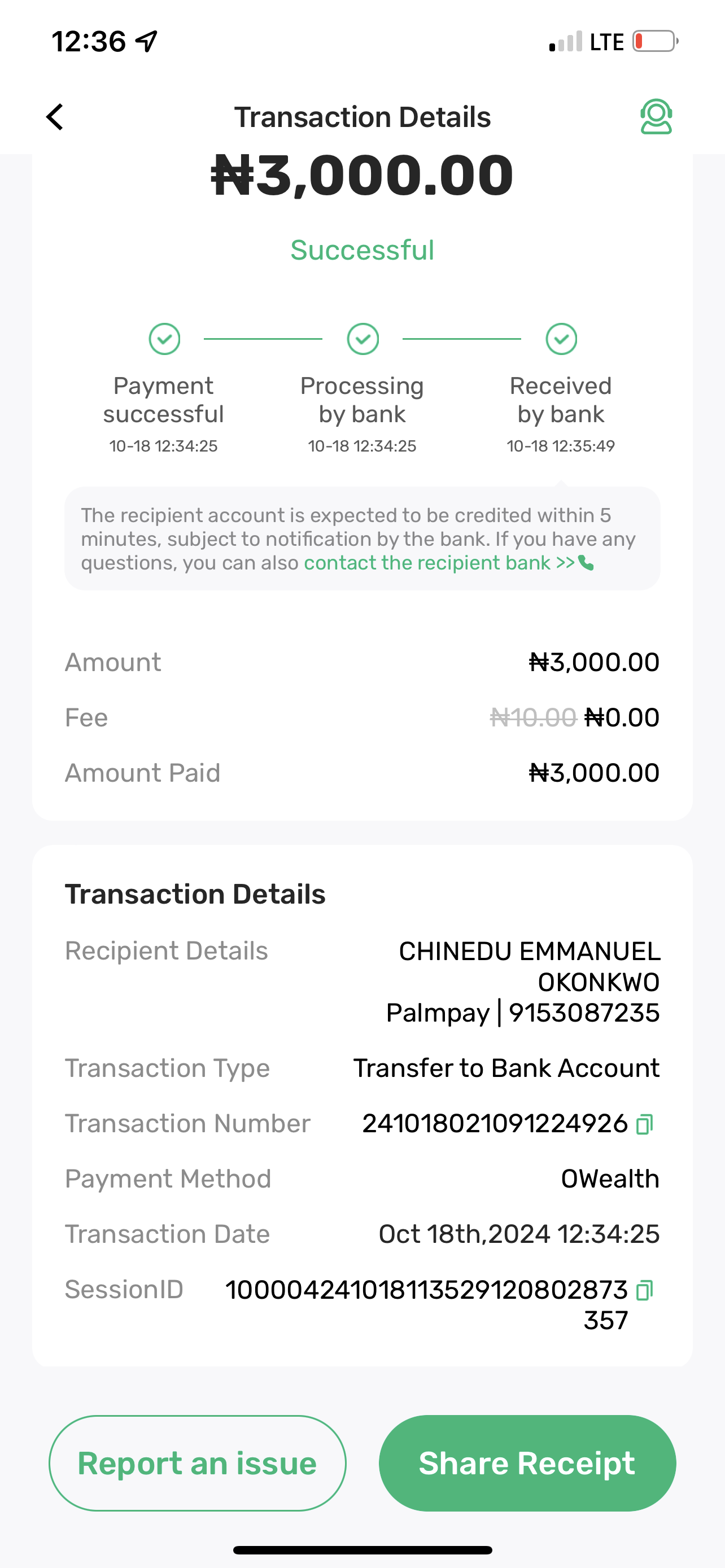This screenshot has width=725, height=1568.
Task: Tap the phone icon beside contact link
Action: click(x=586, y=563)
